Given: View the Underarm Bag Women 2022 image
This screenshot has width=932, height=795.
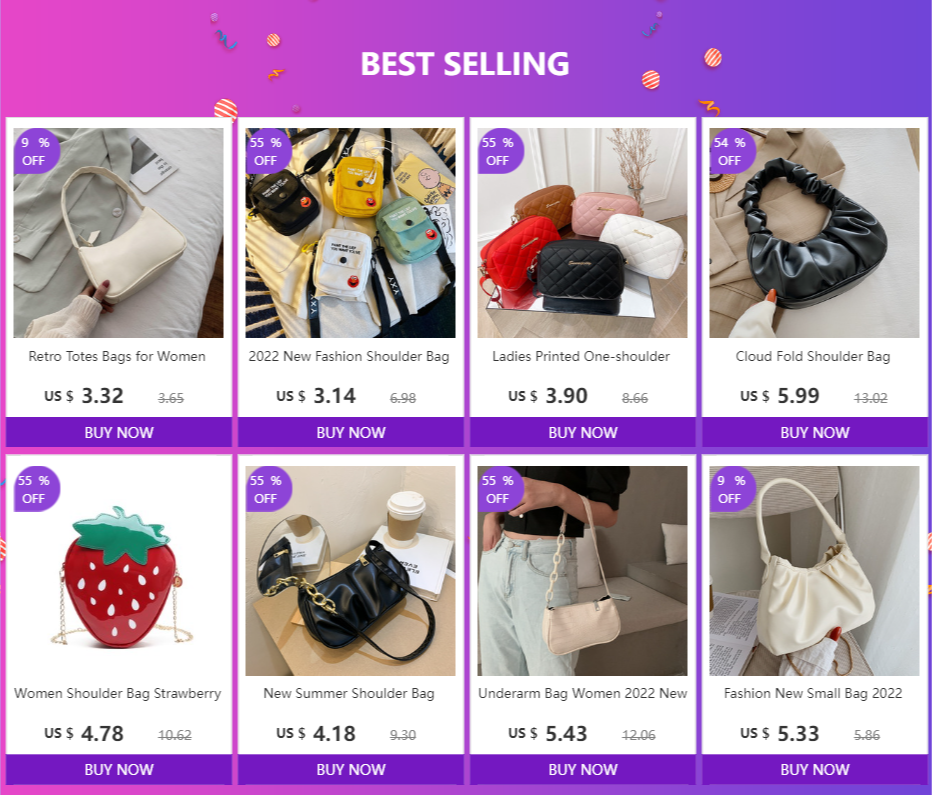Looking at the screenshot, I should tap(582, 570).
